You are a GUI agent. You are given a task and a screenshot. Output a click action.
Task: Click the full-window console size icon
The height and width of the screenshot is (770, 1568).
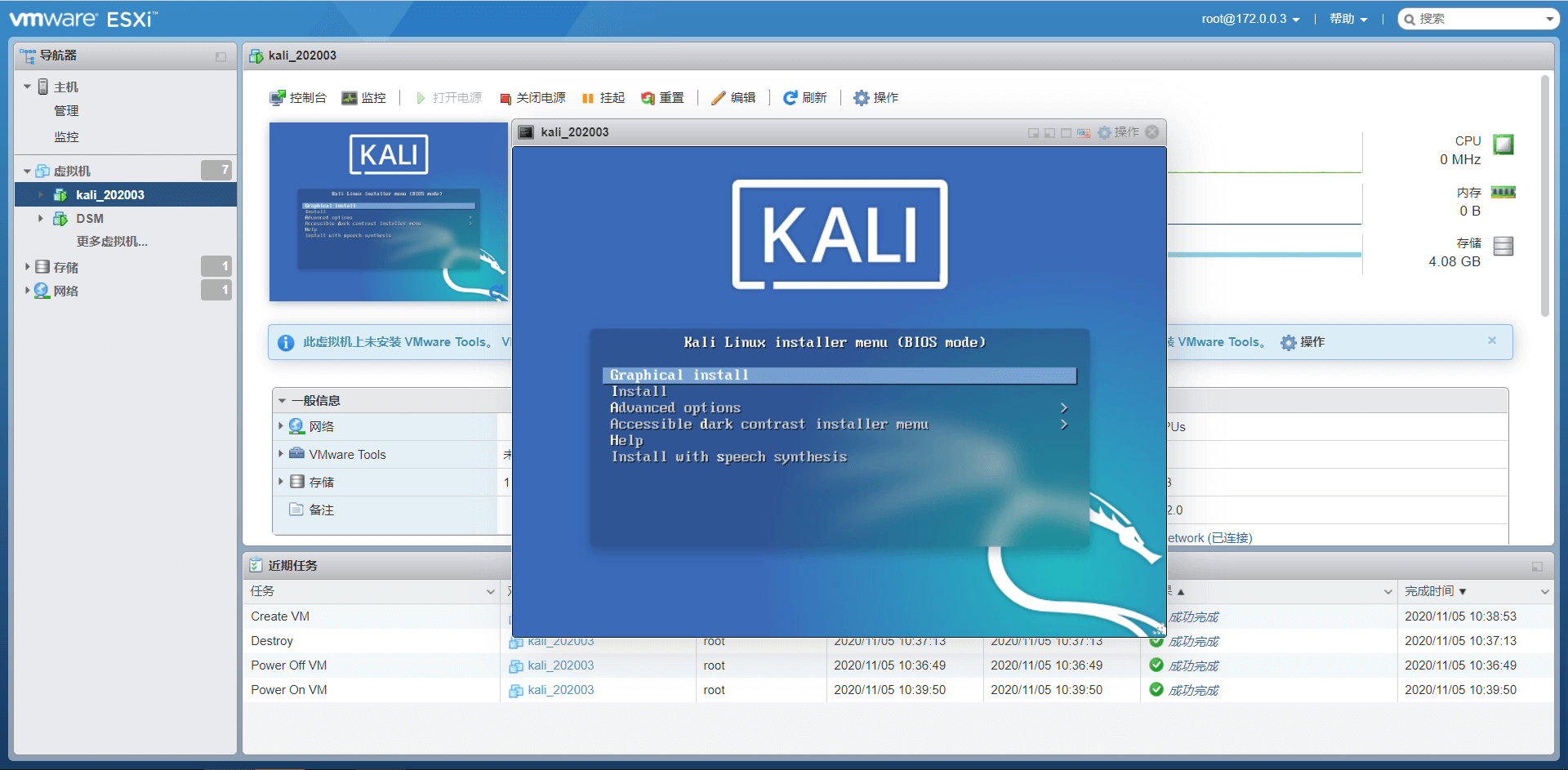[x=1066, y=132]
